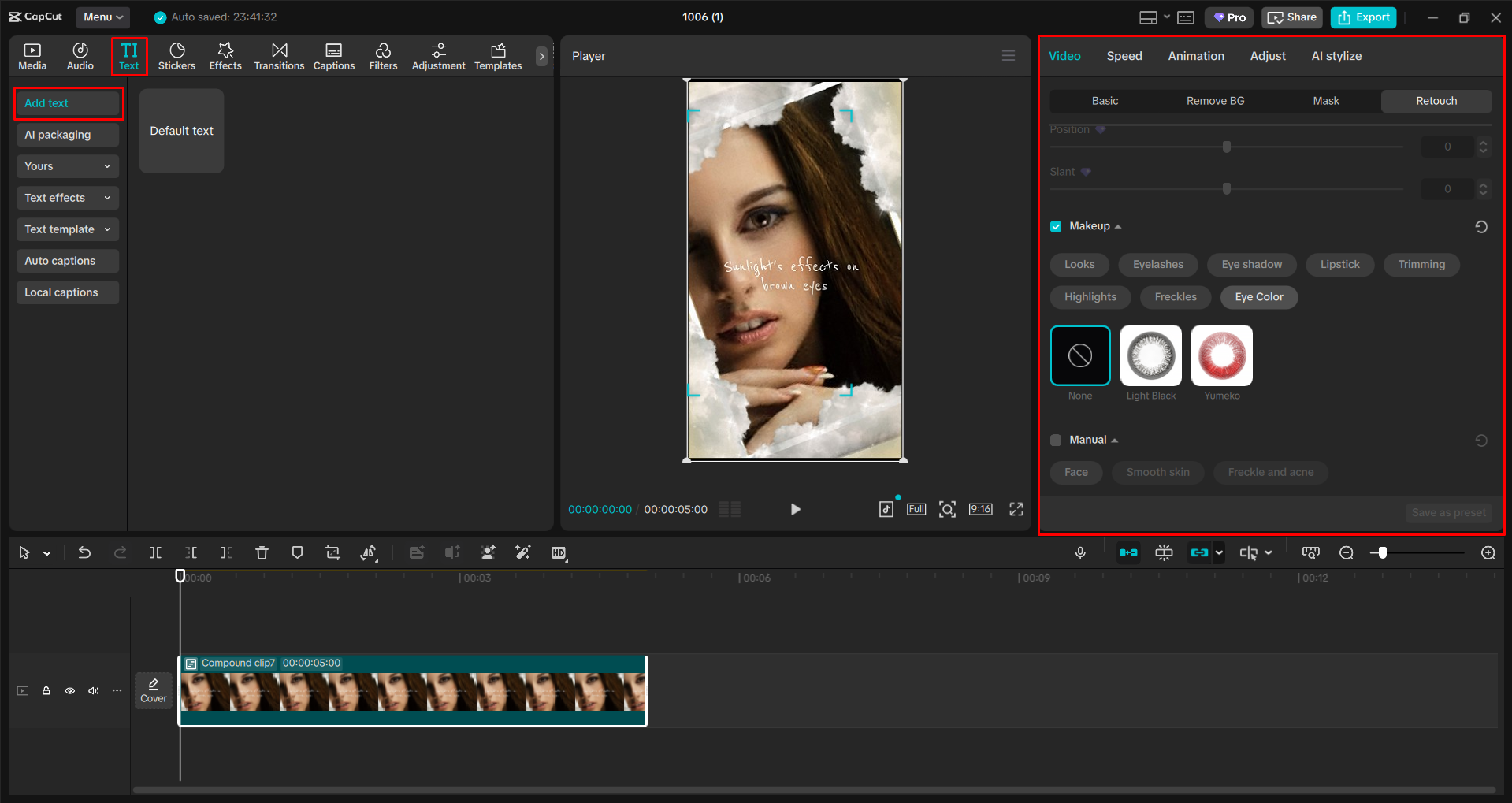Select the Split tool in the timeline toolbar

155,552
